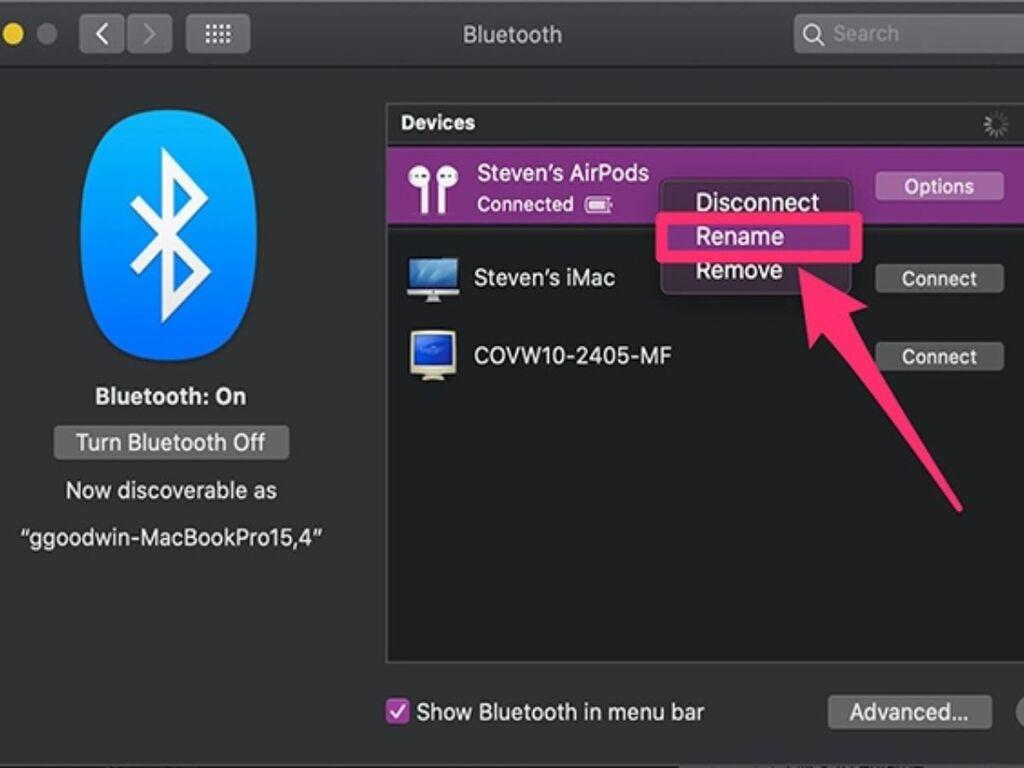Click the back navigation arrow

pos(101,33)
